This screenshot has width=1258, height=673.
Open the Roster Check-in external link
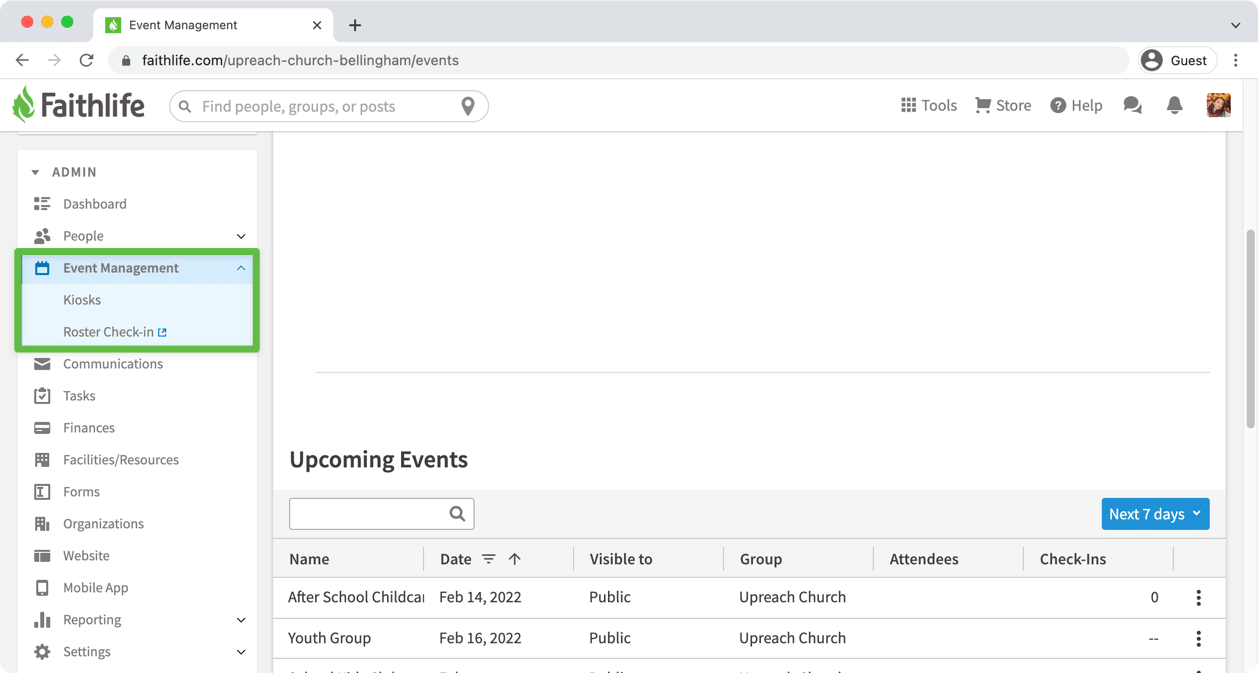pos(115,332)
